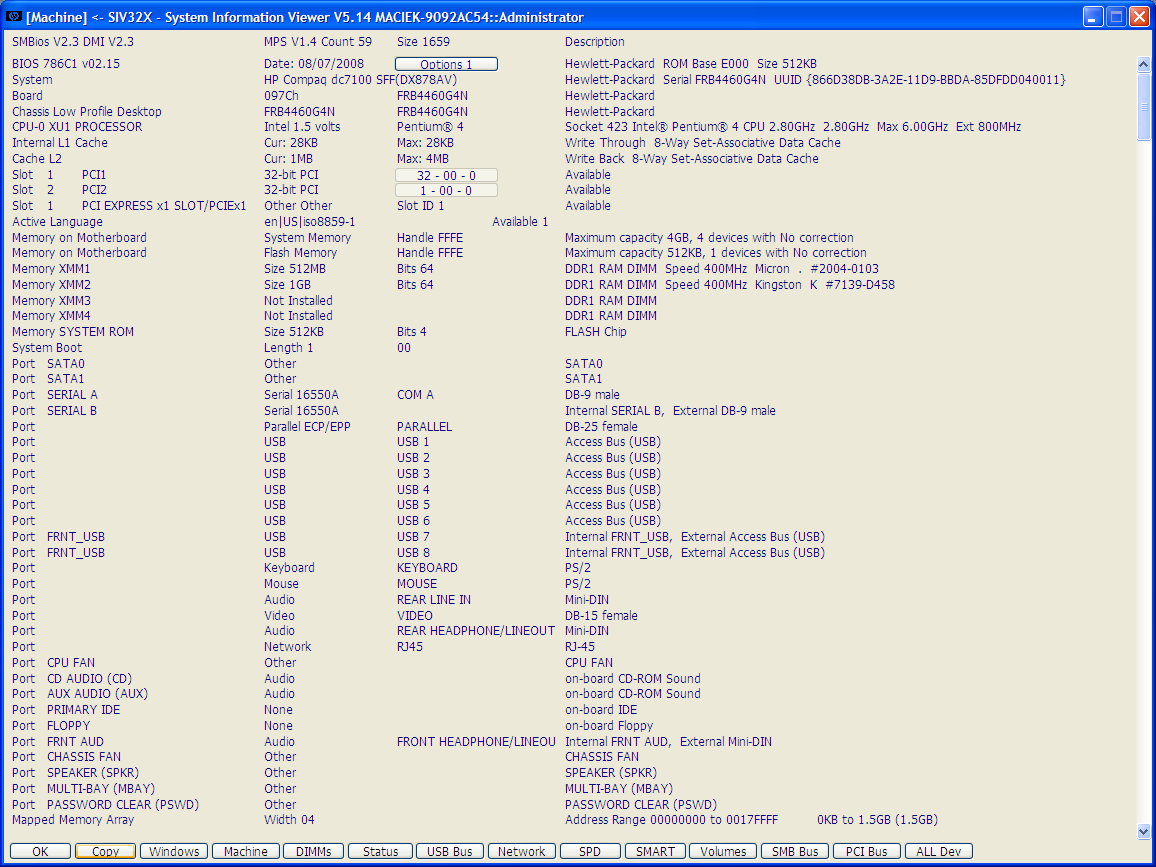The height and width of the screenshot is (867, 1156).
Task: Click the 'USB 7' port value
Action: pyautogui.click(x=413, y=537)
